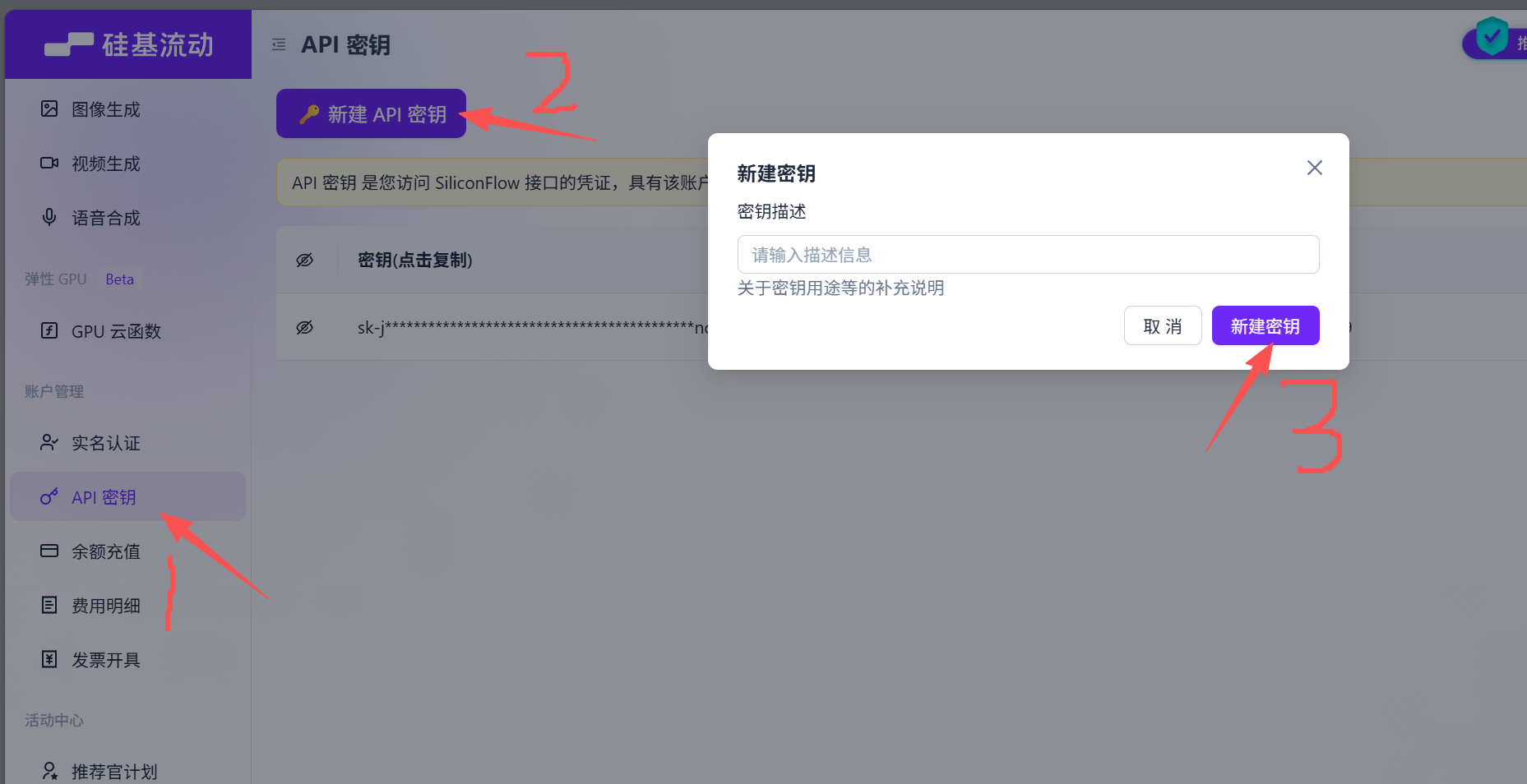The height and width of the screenshot is (784, 1527).
Task: Click the 密钥(点击复制) column header
Action: click(415, 260)
